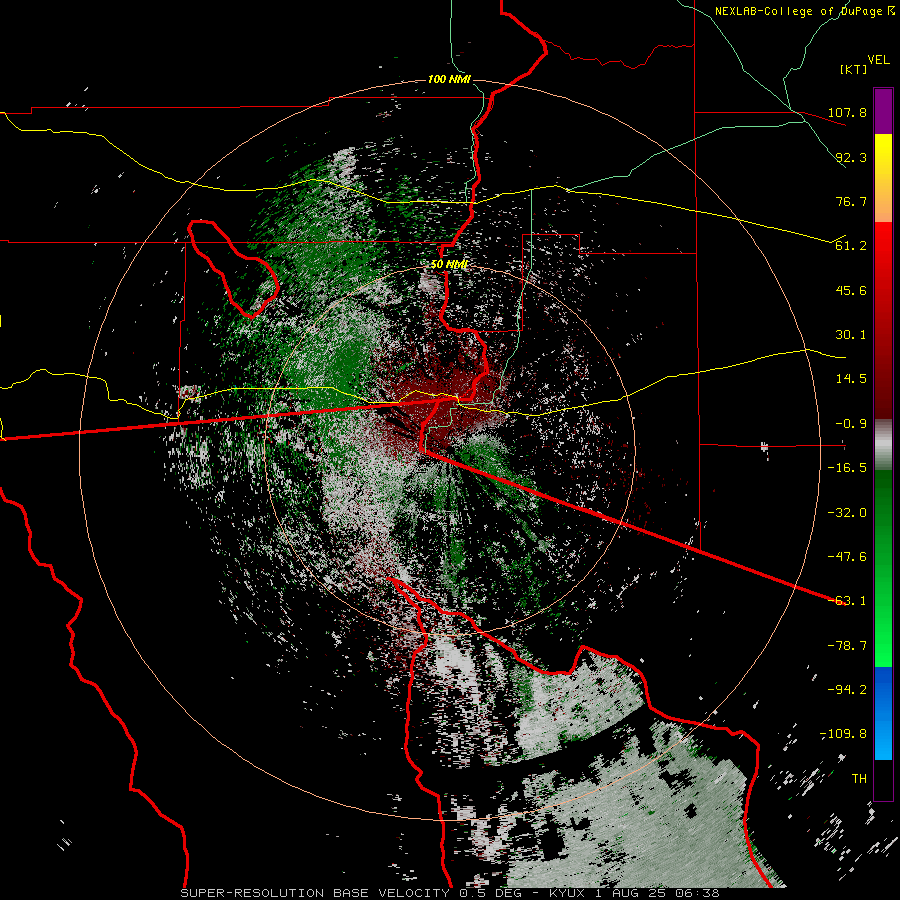The image size is (900, 900).
Task: Click the 92.3 velocity scale value
Action: 851,157
